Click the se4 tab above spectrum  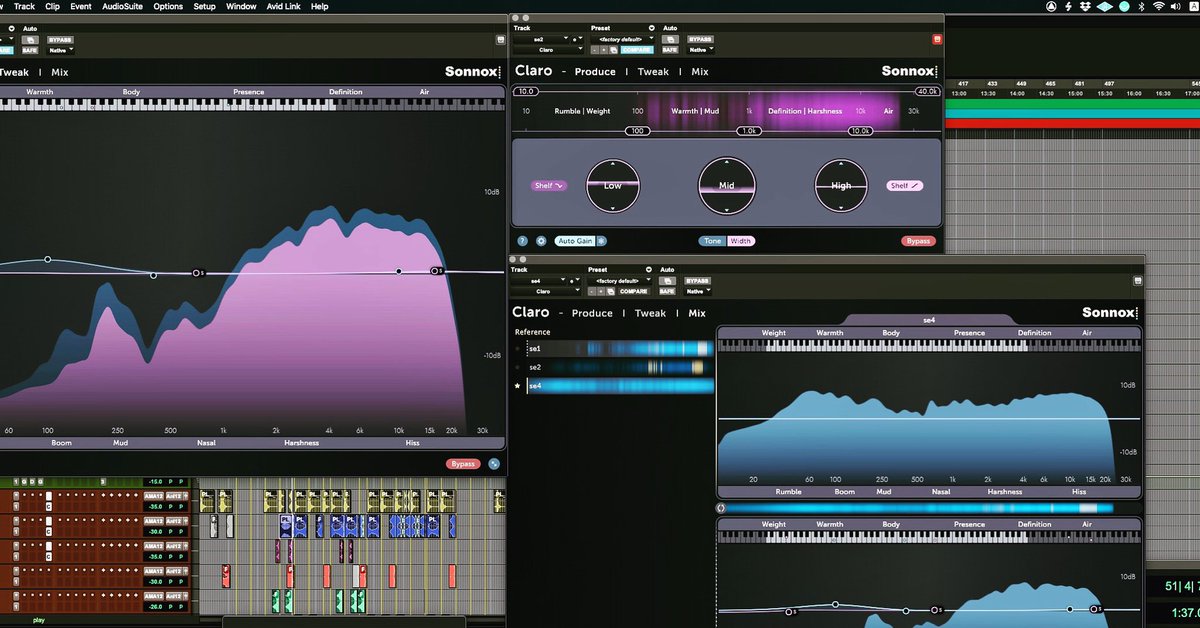pos(929,320)
